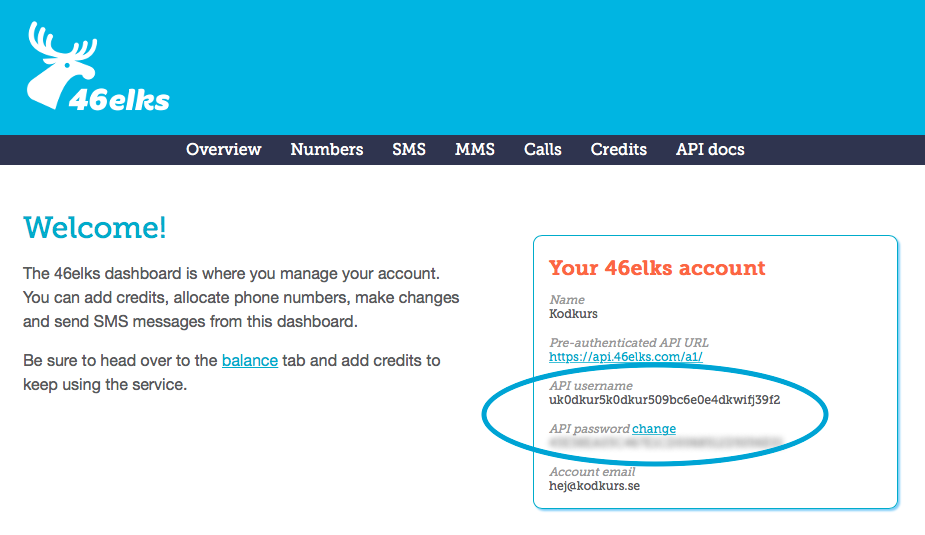Click the 'Pre-authenticated API URL' label
The image size is (925, 535).
(629, 343)
